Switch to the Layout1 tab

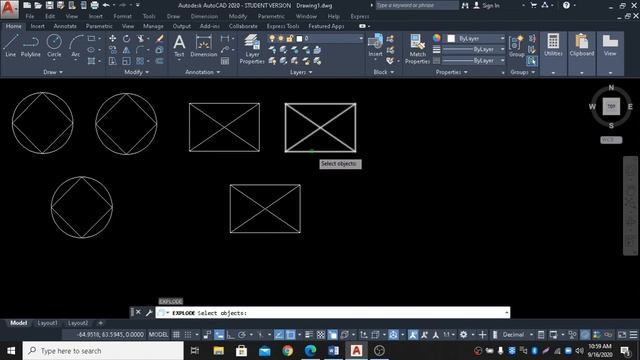pos(47,323)
